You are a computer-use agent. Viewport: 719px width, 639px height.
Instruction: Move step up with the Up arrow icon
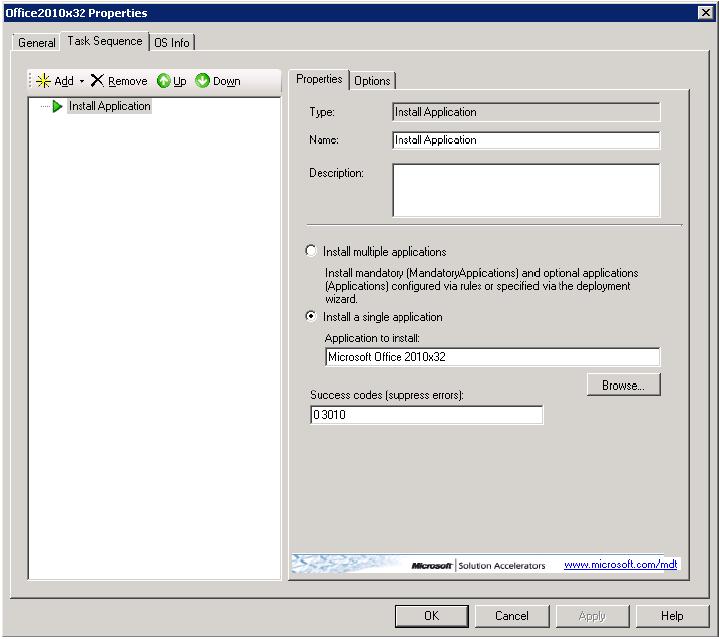click(x=163, y=81)
